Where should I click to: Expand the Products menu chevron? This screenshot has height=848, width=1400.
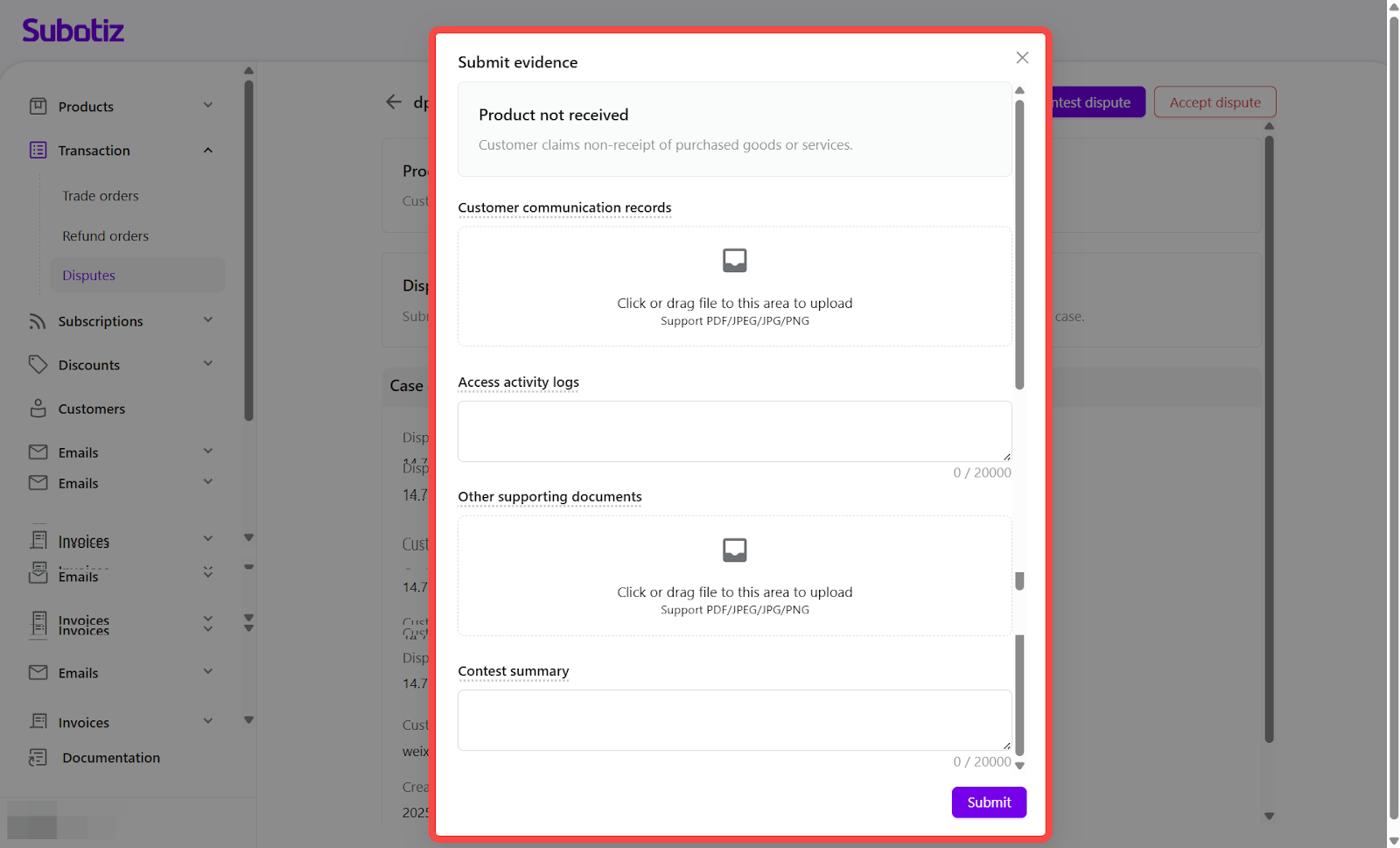click(208, 106)
